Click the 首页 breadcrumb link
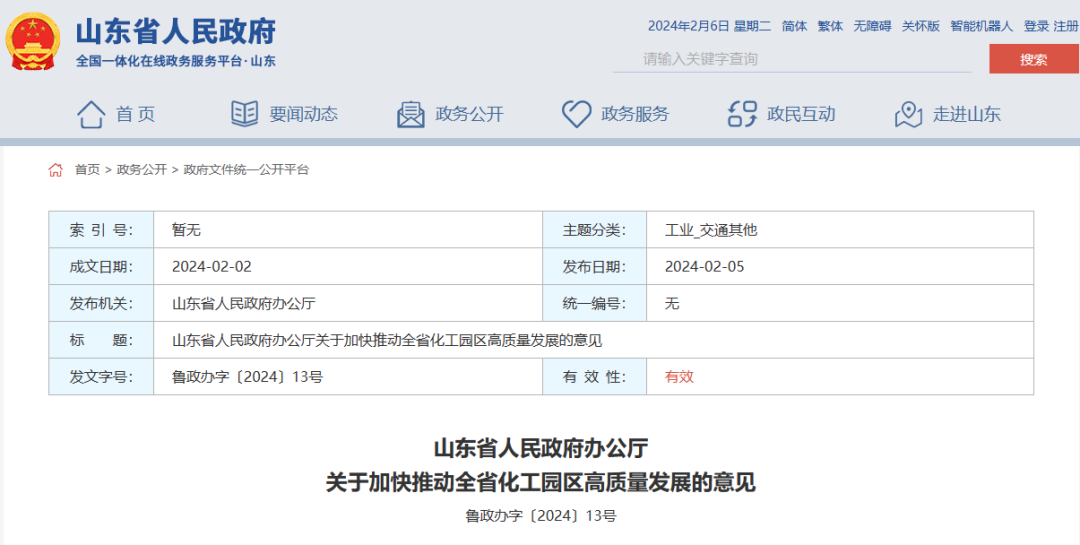 [x=87, y=169]
